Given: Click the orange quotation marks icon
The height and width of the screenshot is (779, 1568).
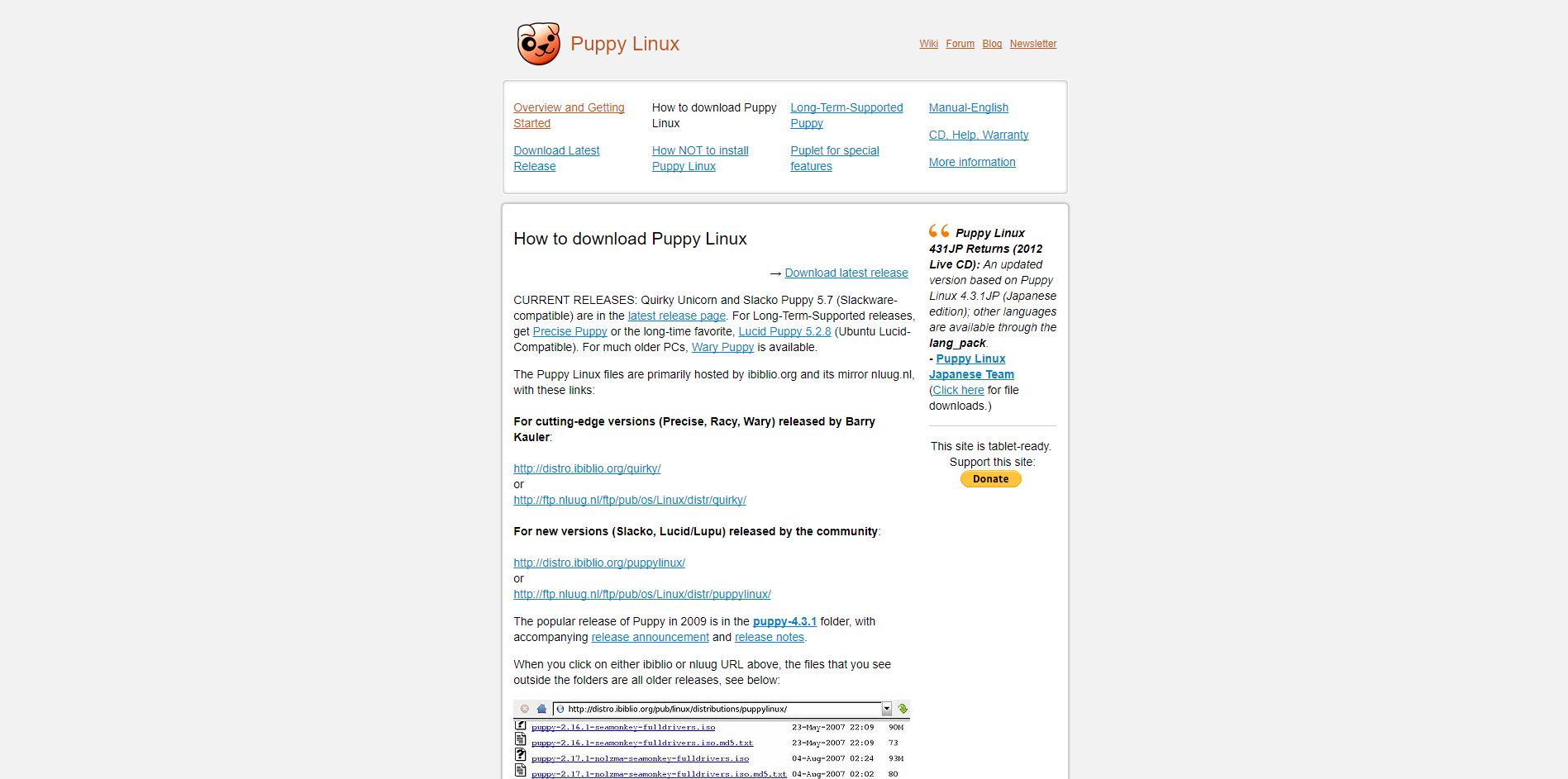Looking at the screenshot, I should (x=939, y=231).
